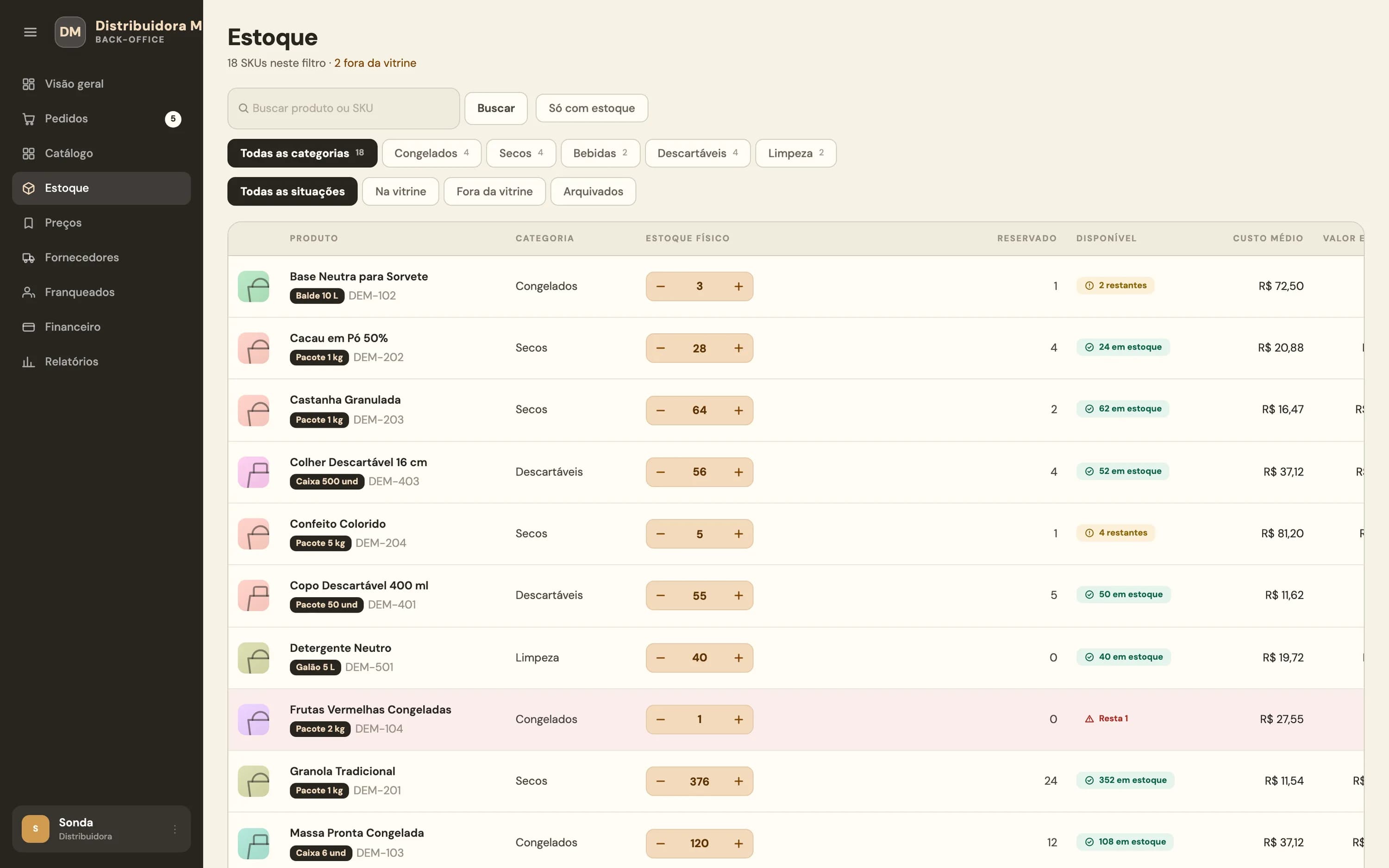Toggle the Só com estoque filter
The image size is (1389, 868).
pyautogui.click(x=592, y=108)
